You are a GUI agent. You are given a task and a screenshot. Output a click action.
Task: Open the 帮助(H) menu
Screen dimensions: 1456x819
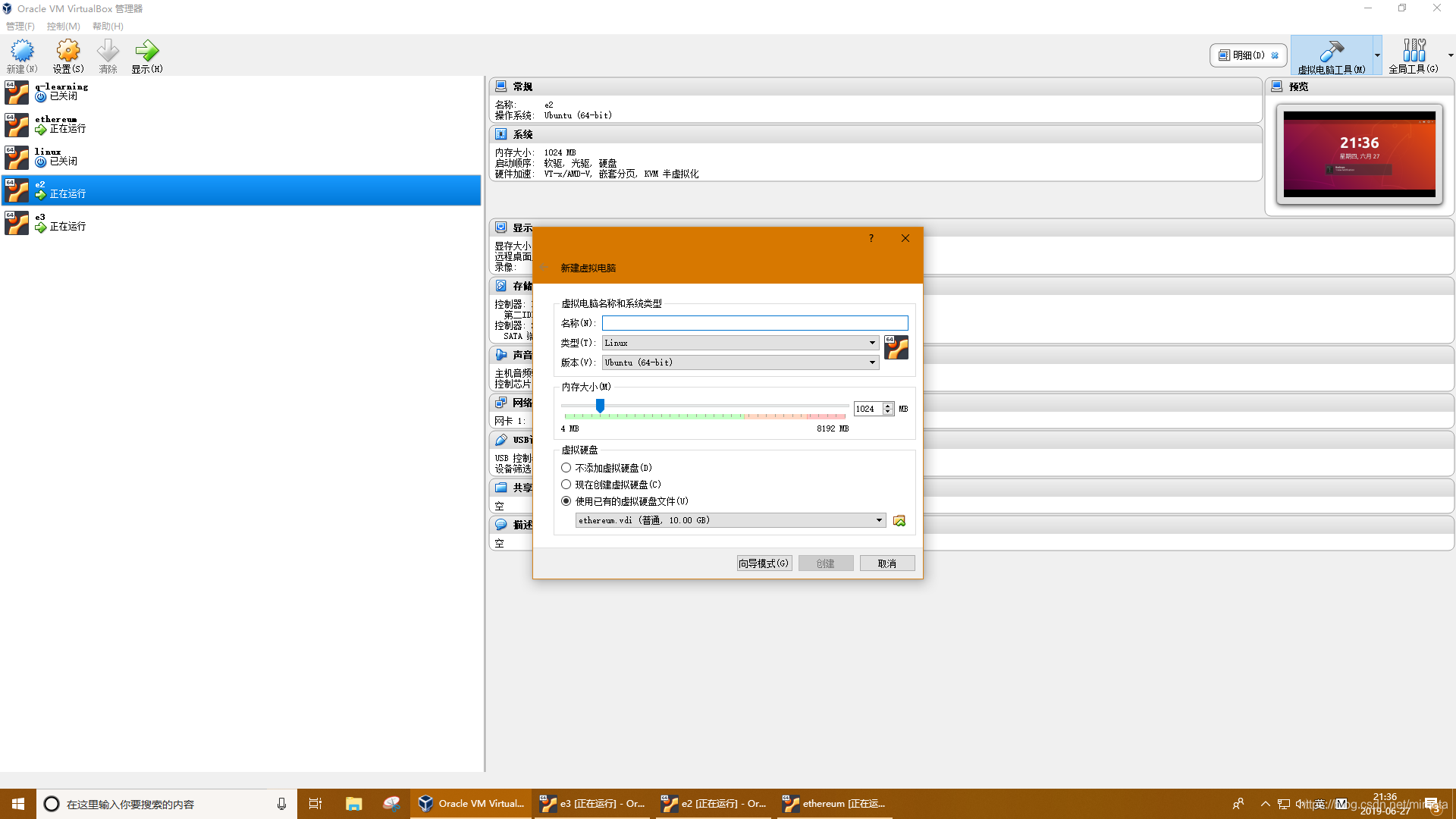108,26
